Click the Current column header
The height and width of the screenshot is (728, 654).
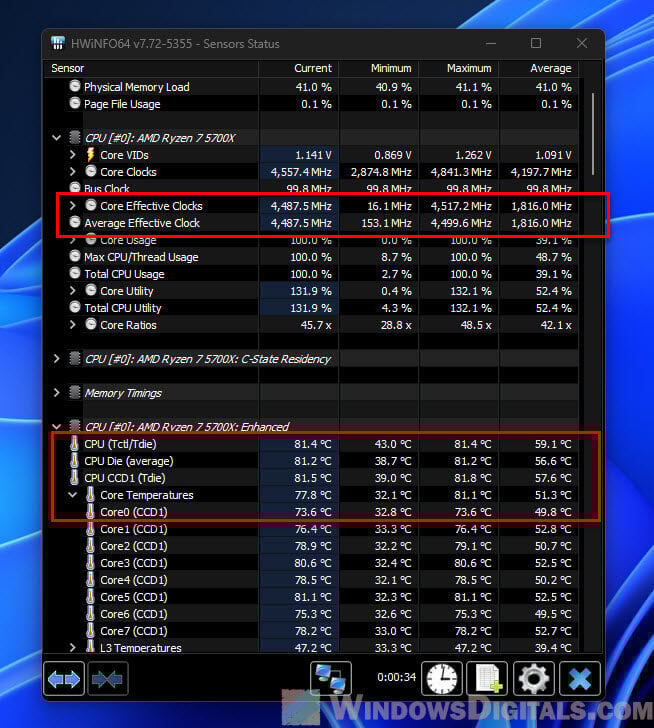(x=299, y=68)
